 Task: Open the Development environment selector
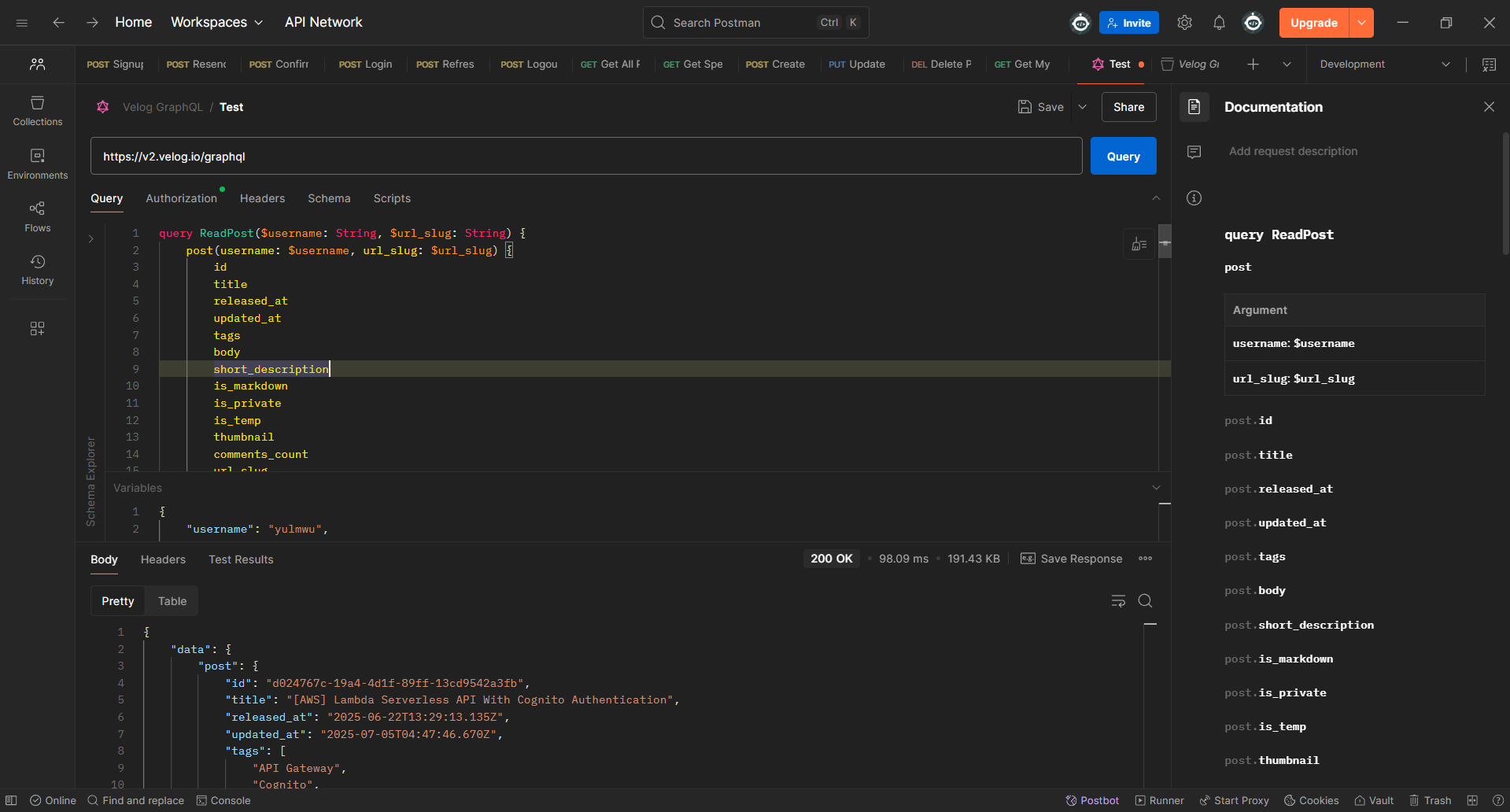(1384, 65)
